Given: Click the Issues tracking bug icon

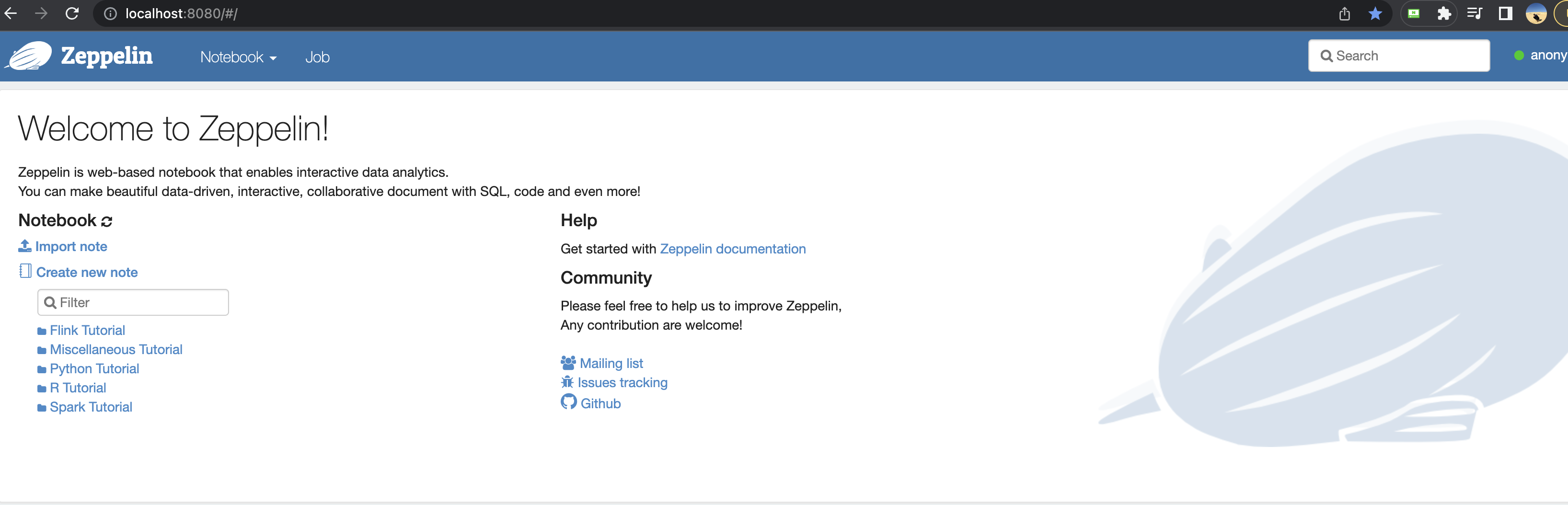Looking at the screenshot, I should click(x=567, y=382).
